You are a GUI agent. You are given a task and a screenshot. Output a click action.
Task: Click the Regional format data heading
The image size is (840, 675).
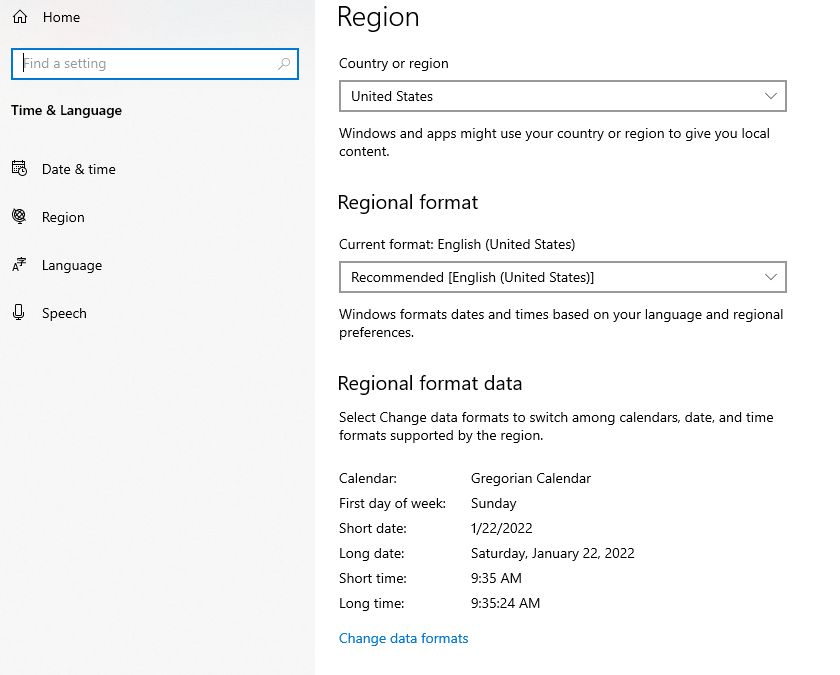pos(430,383)
